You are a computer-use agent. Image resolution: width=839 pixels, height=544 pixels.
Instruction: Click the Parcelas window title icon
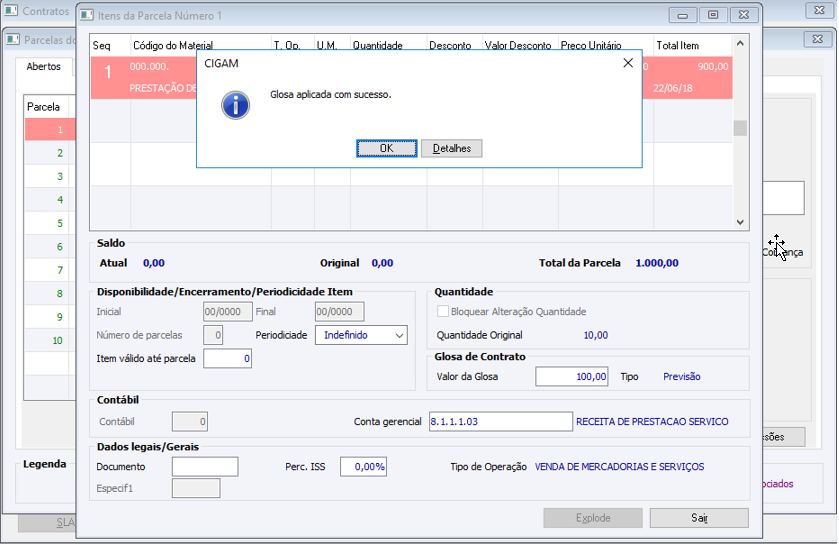13,40
